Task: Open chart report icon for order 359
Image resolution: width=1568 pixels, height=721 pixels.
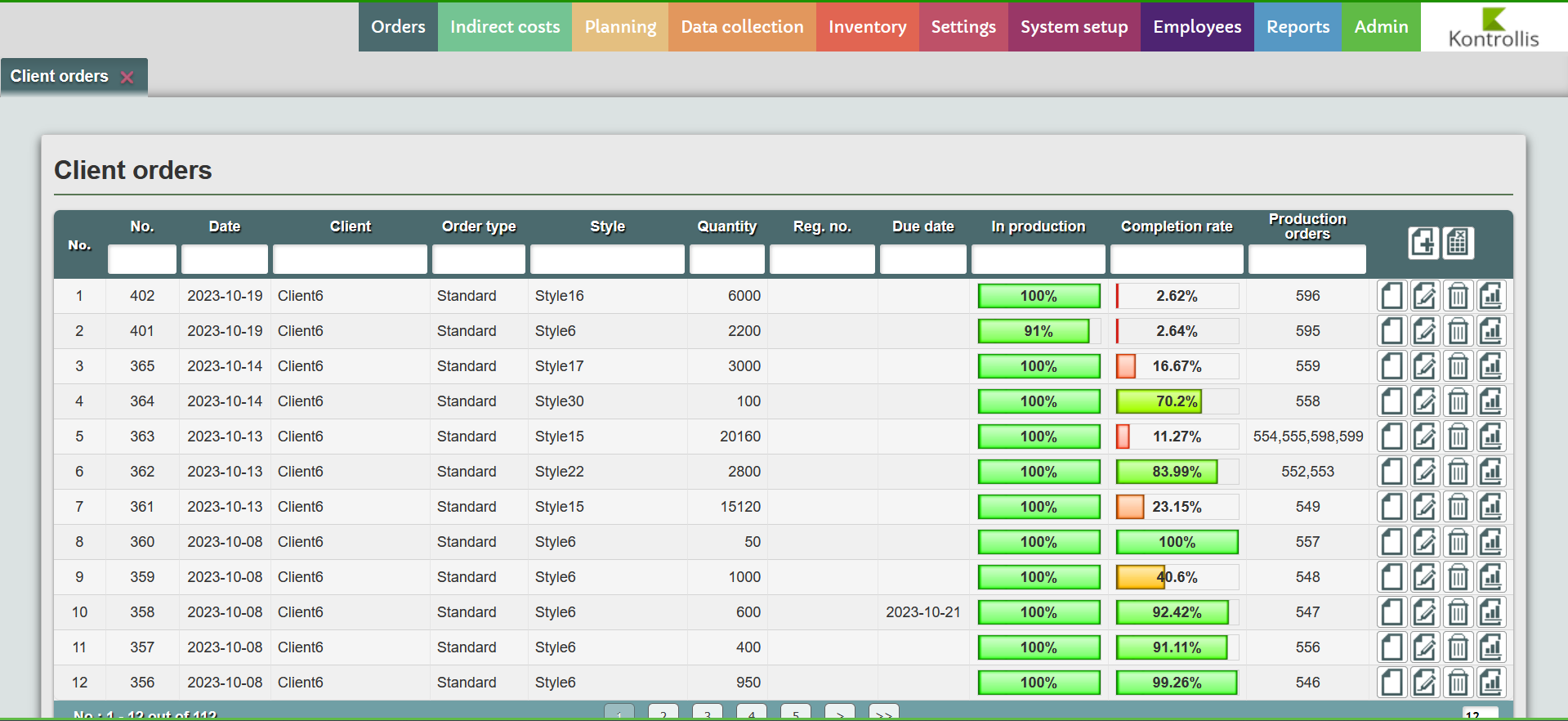Action: coord(1491,577)
